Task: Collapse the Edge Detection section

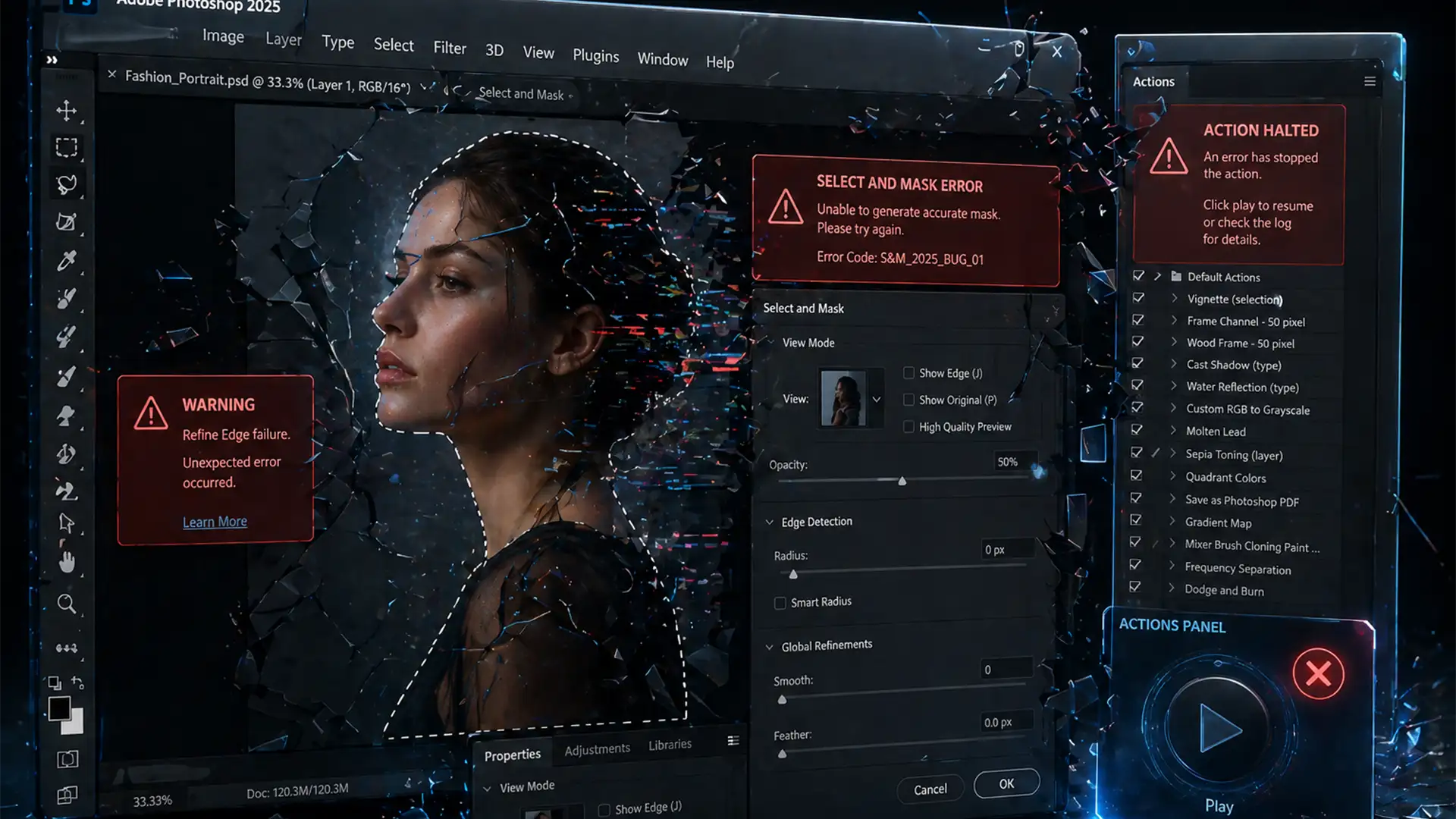Action: tap(770, 522)
